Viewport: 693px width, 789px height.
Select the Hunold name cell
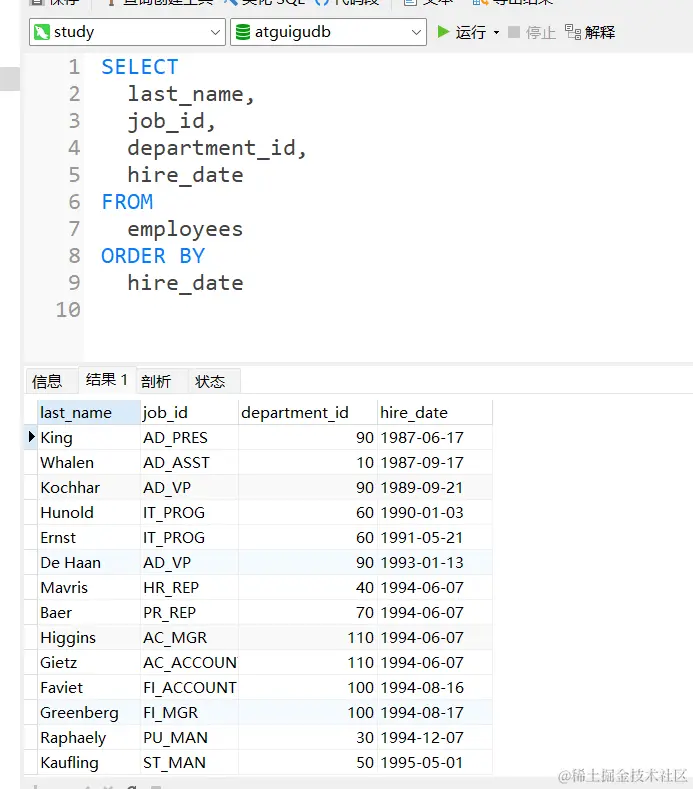coord(89,513)
